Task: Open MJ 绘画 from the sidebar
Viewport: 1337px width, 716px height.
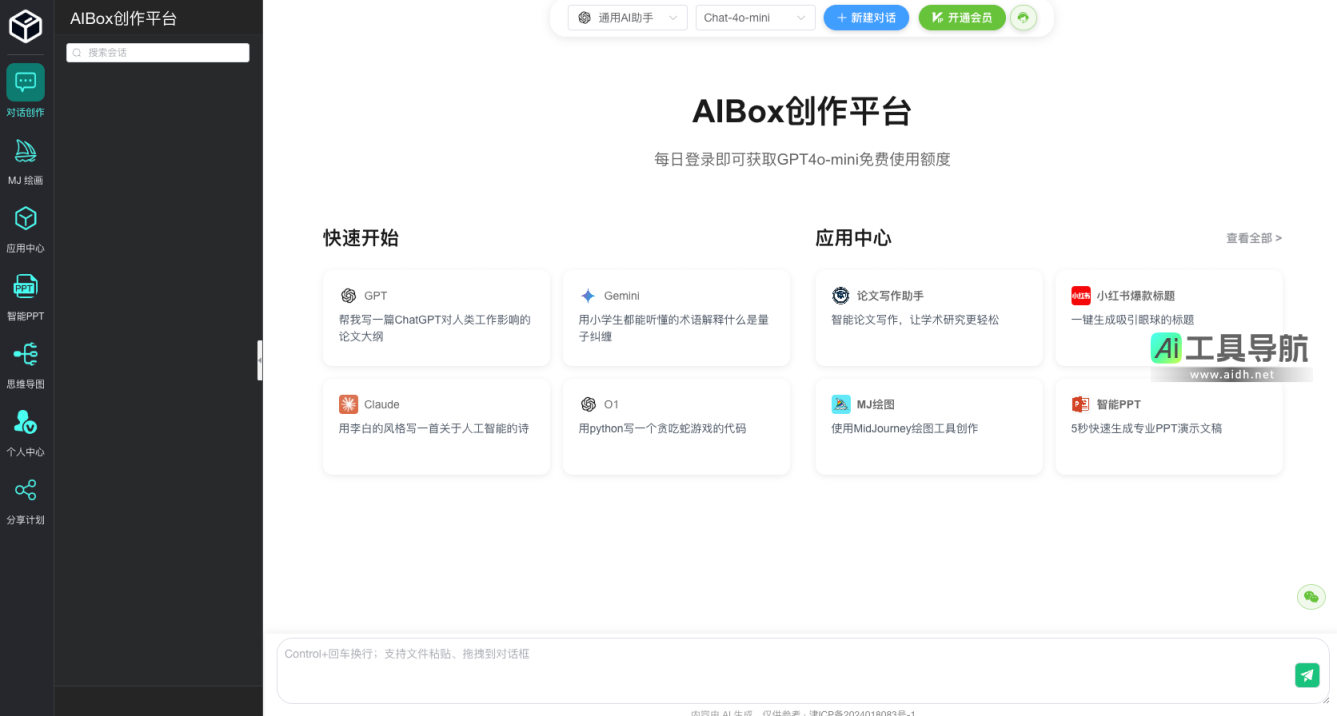Action: pyautogui.click(x=25, y=158)
